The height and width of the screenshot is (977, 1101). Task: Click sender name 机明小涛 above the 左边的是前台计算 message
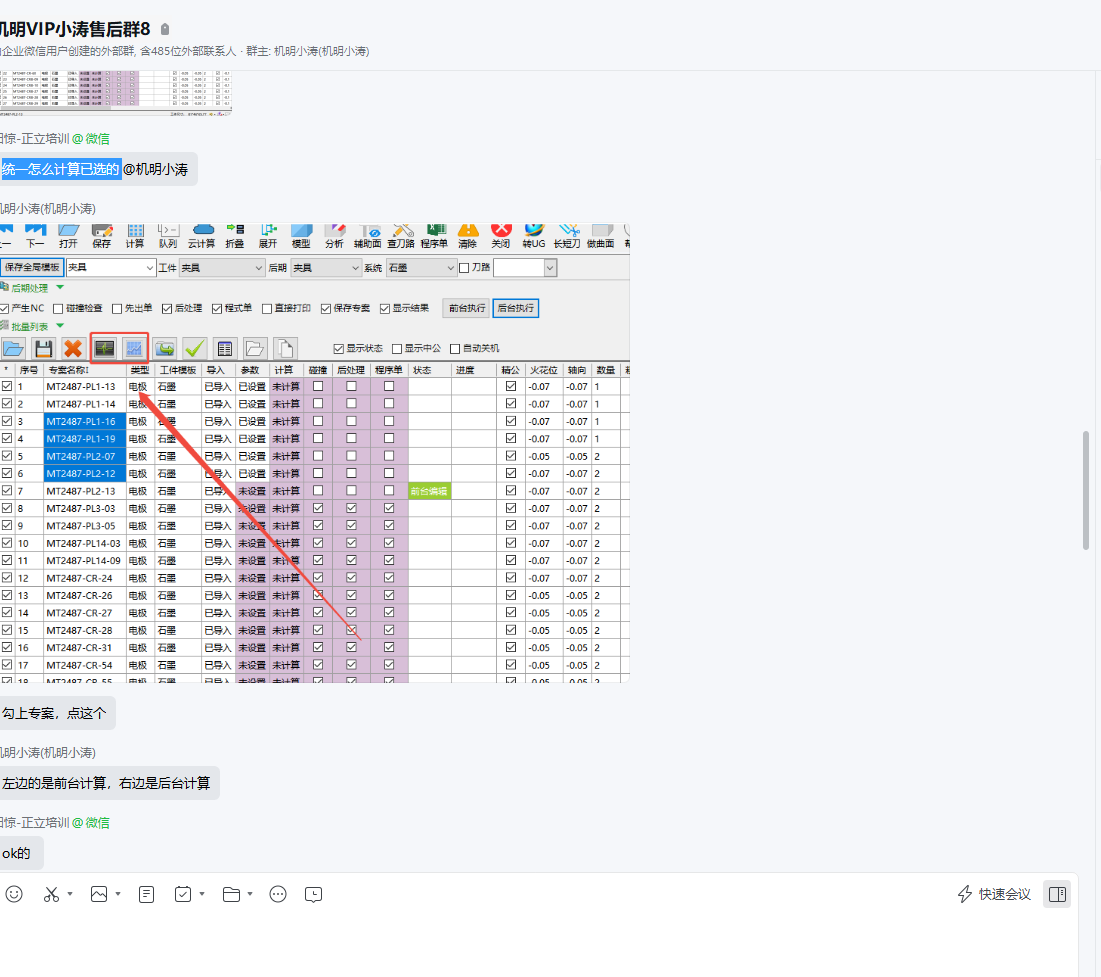click(48, 752)
